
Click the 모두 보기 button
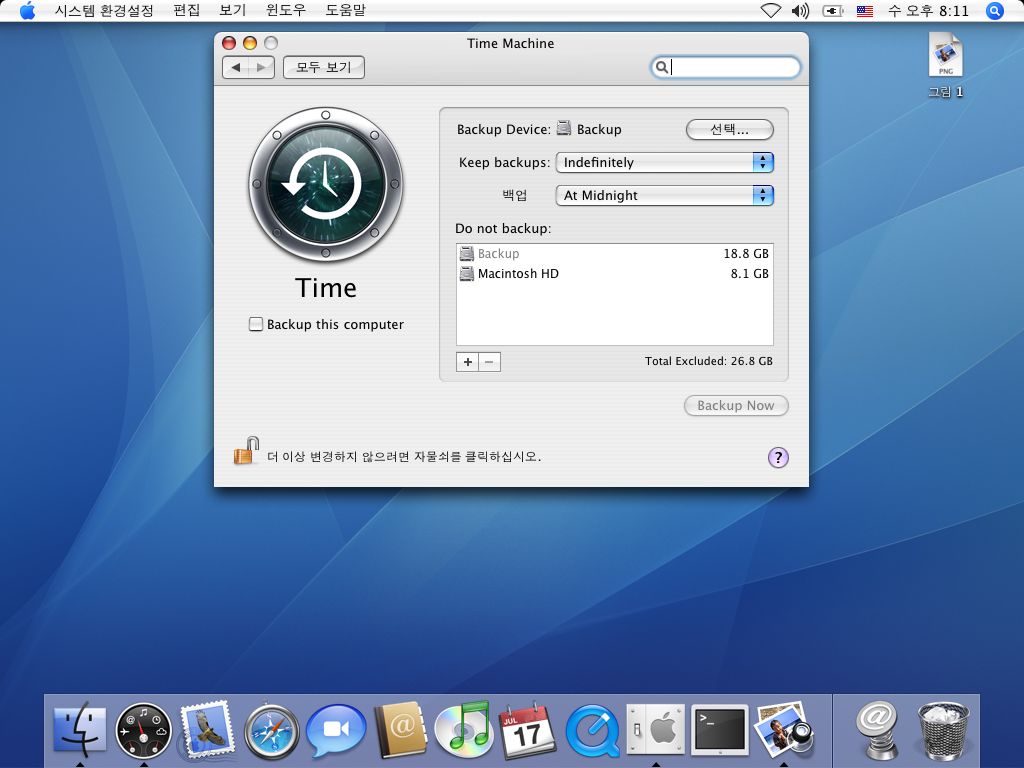tap(324, 67)
